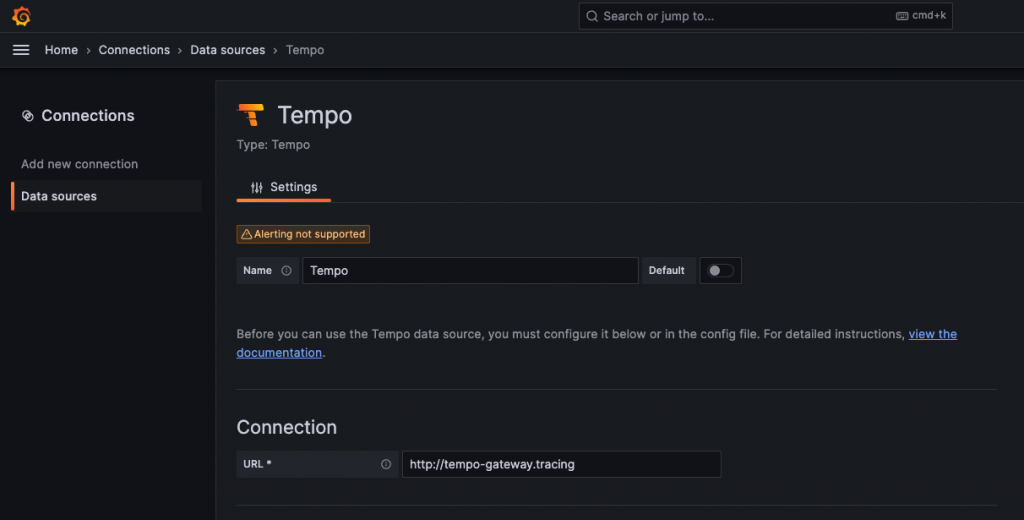Click the alerting warning triangle icon
1024x520 pixels.
click(x=246, y=234)
